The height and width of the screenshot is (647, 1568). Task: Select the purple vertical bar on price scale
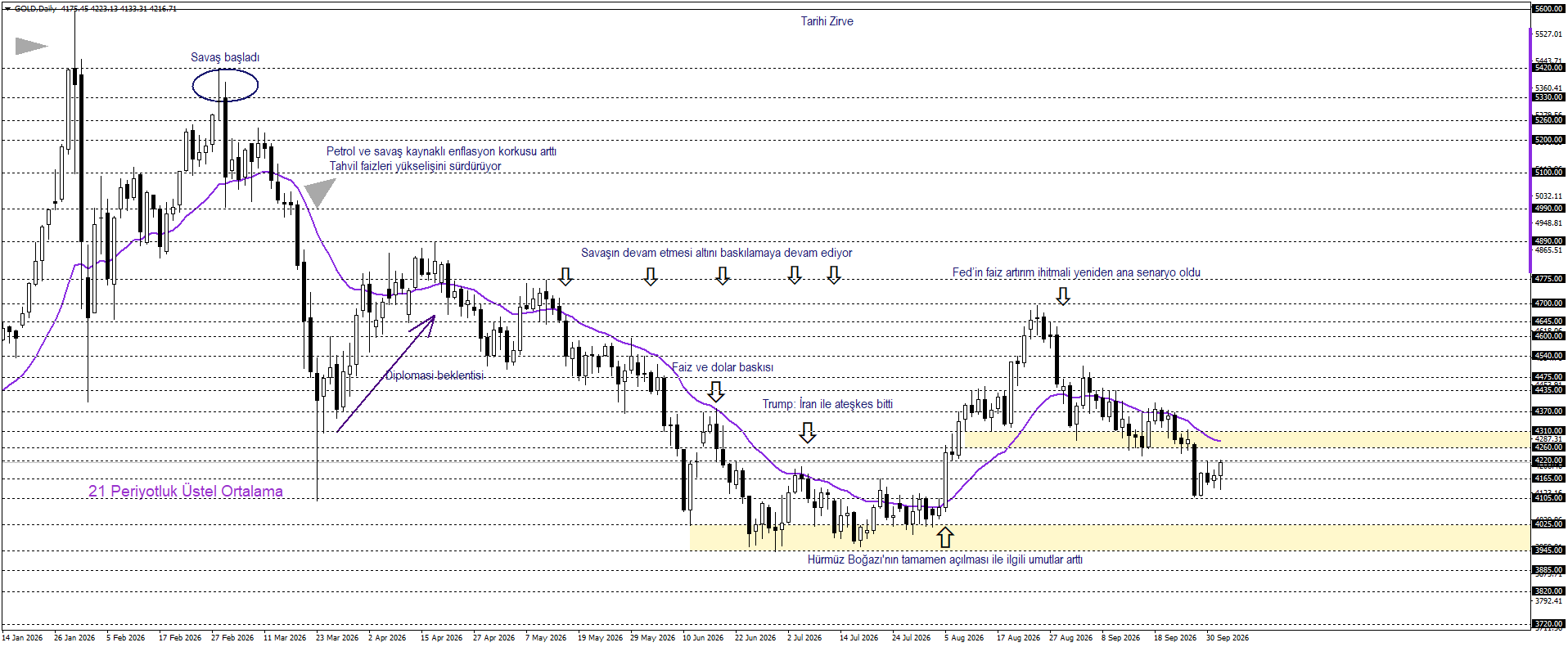(x=1530, y=151)
